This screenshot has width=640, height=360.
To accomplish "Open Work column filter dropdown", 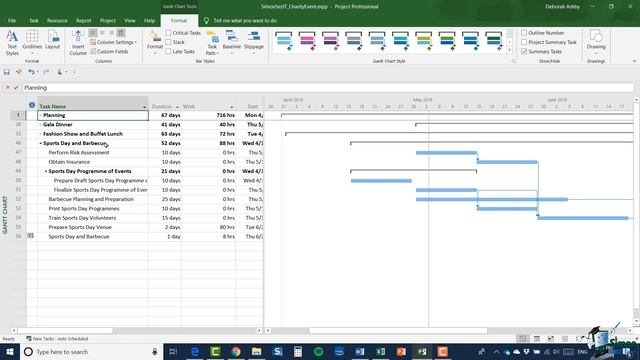I will click(231, 107).
